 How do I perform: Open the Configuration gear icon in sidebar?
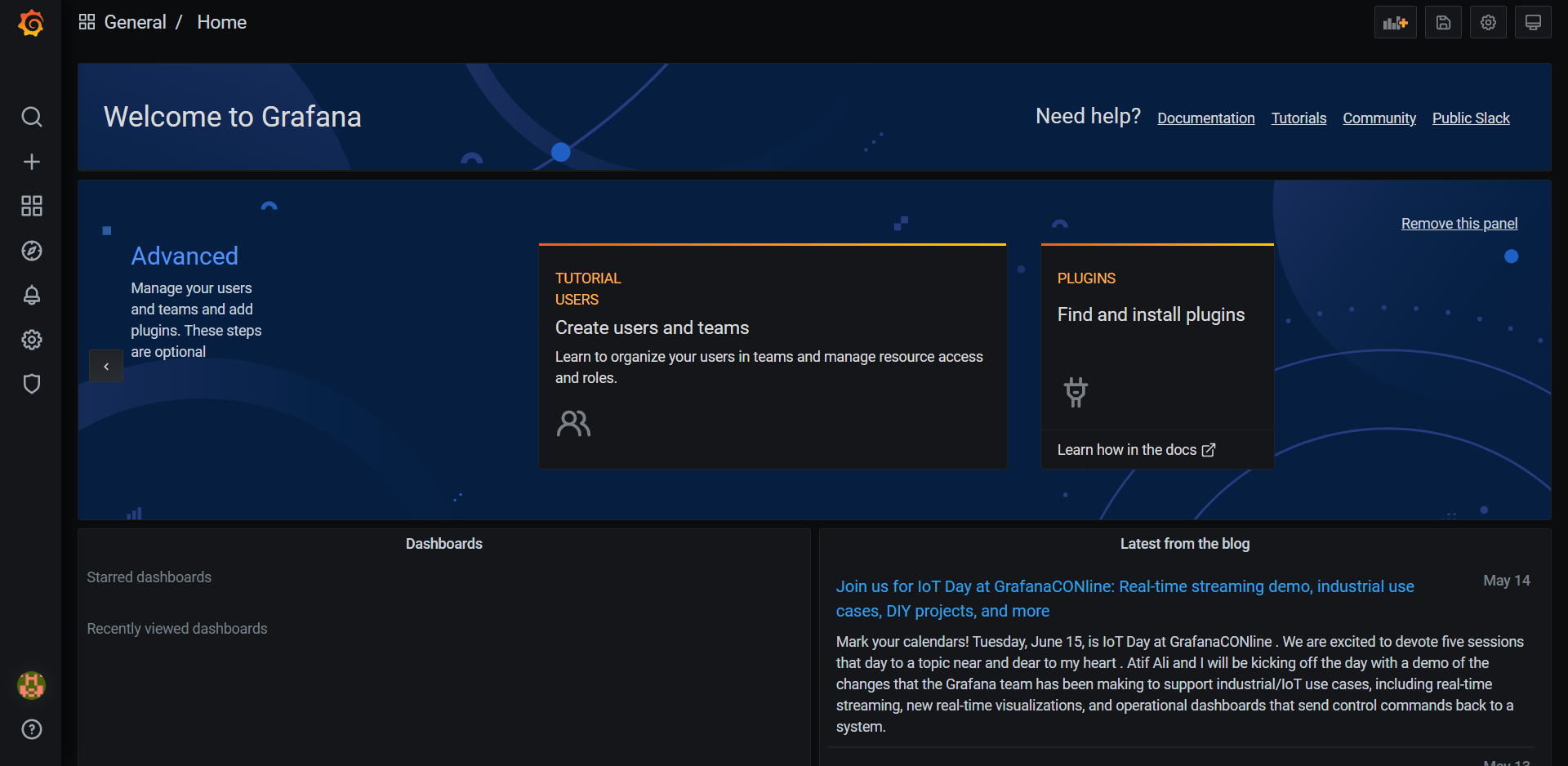[x=31, y=340]
